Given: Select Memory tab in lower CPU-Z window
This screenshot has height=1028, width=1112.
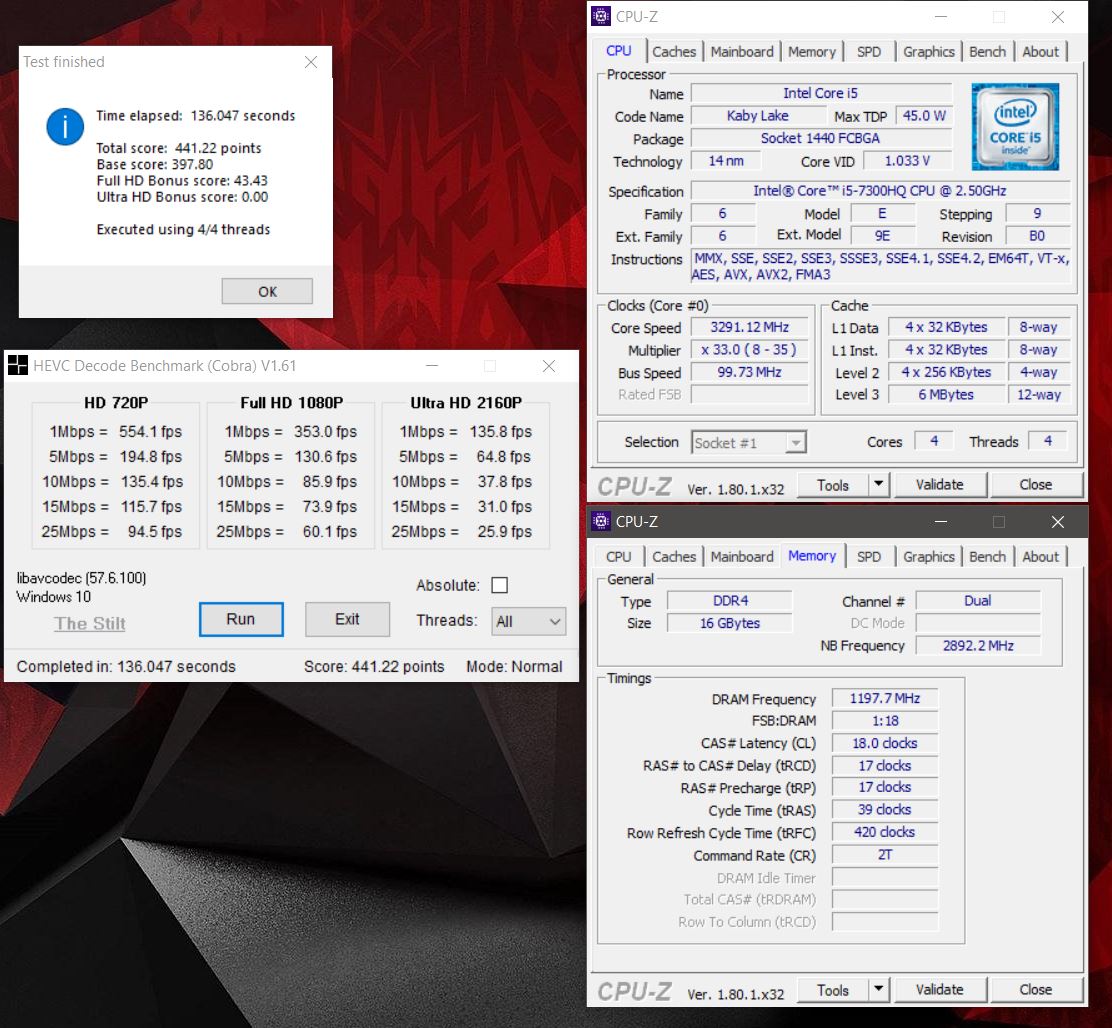Looking at the screenshot, I should pos(812,556).
